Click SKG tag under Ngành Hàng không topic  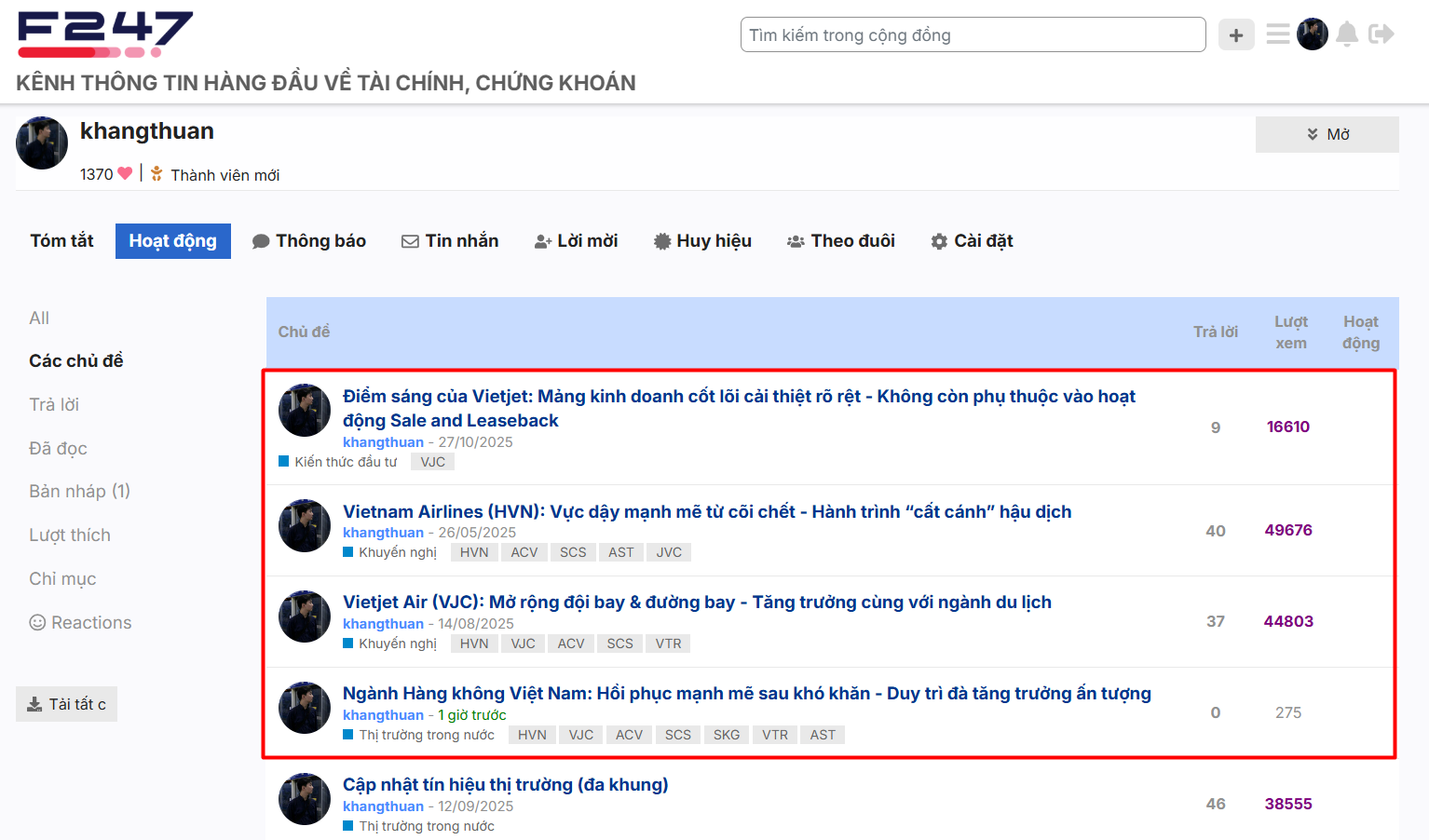tap(727, 735)
